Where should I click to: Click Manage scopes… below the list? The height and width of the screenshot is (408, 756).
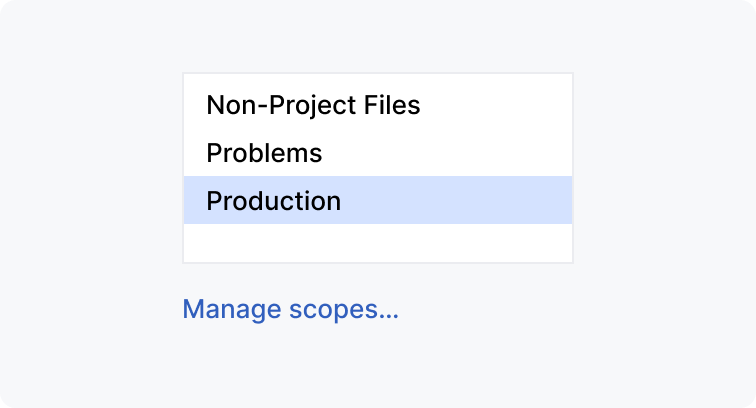click(x=290, y=309)
